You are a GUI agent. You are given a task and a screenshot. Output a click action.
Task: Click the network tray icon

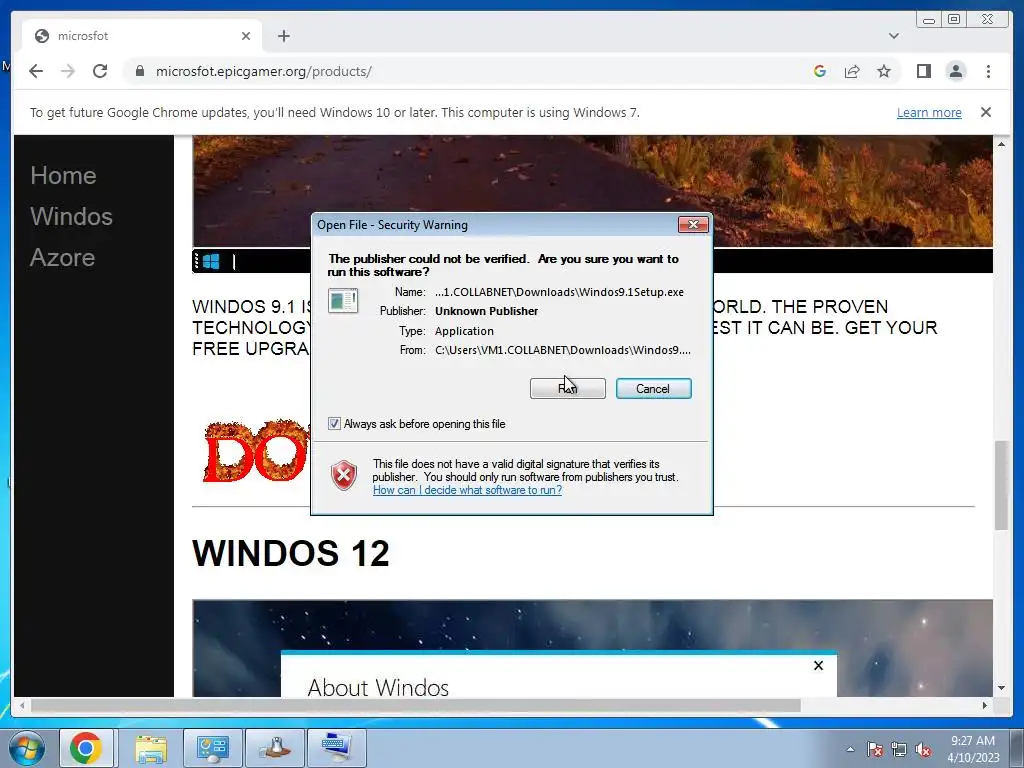pos(899,749)
